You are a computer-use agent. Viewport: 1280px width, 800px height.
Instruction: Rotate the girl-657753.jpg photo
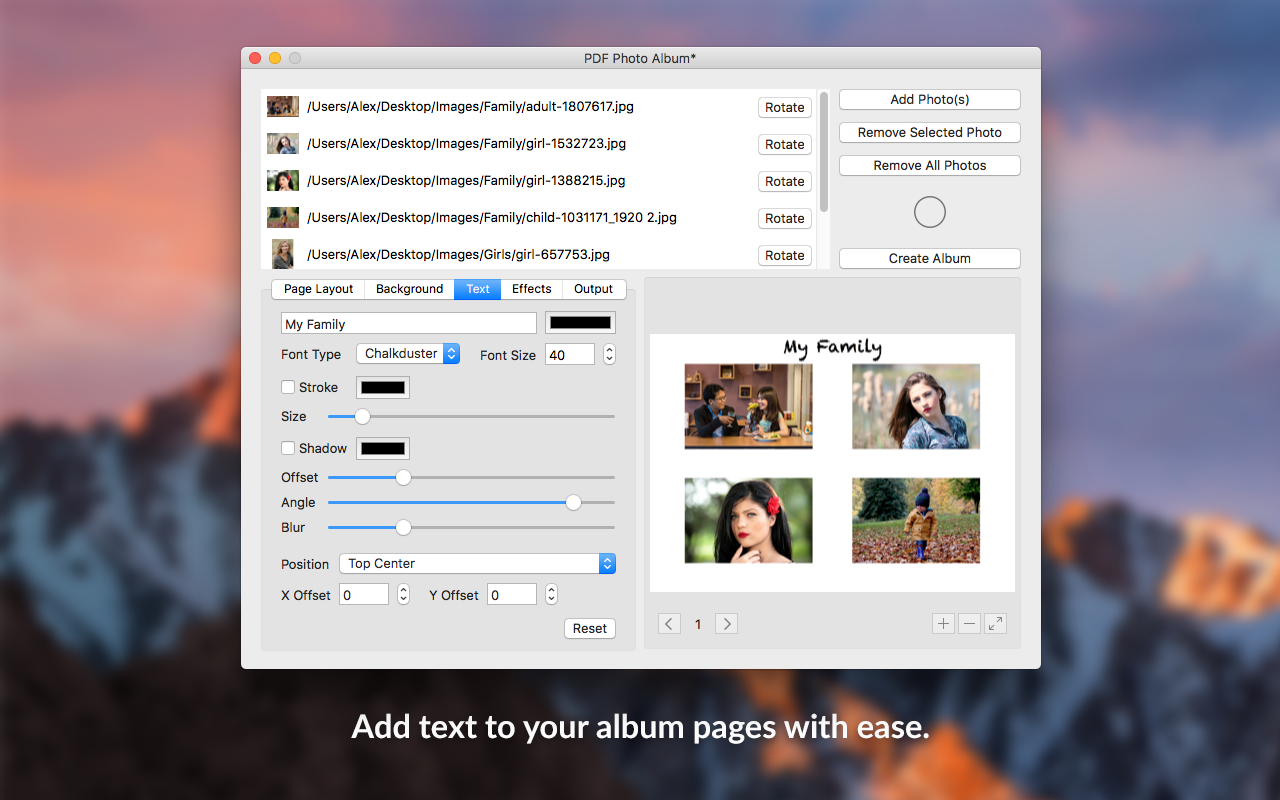coord(785,255)
